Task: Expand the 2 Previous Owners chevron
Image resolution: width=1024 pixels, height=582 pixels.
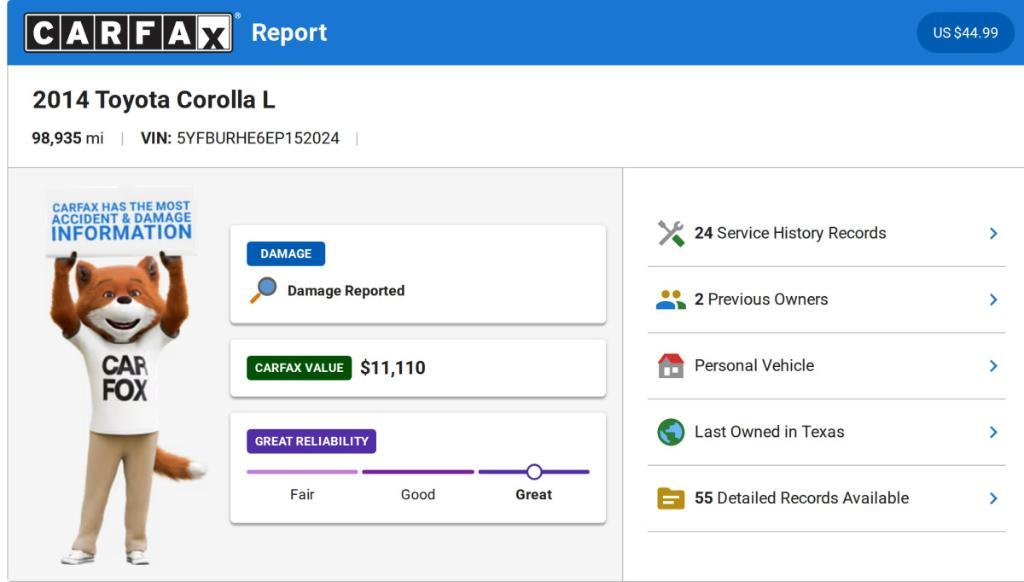Action: click(993, 300)
